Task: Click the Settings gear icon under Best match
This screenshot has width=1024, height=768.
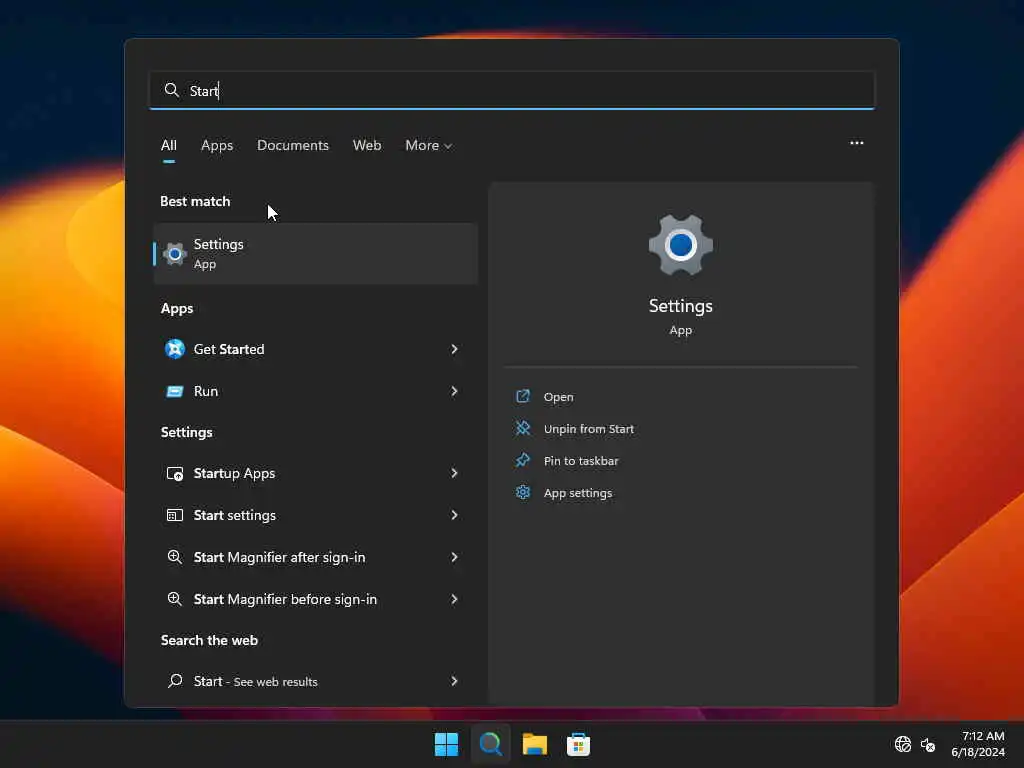Action: [x=174, y=254]
